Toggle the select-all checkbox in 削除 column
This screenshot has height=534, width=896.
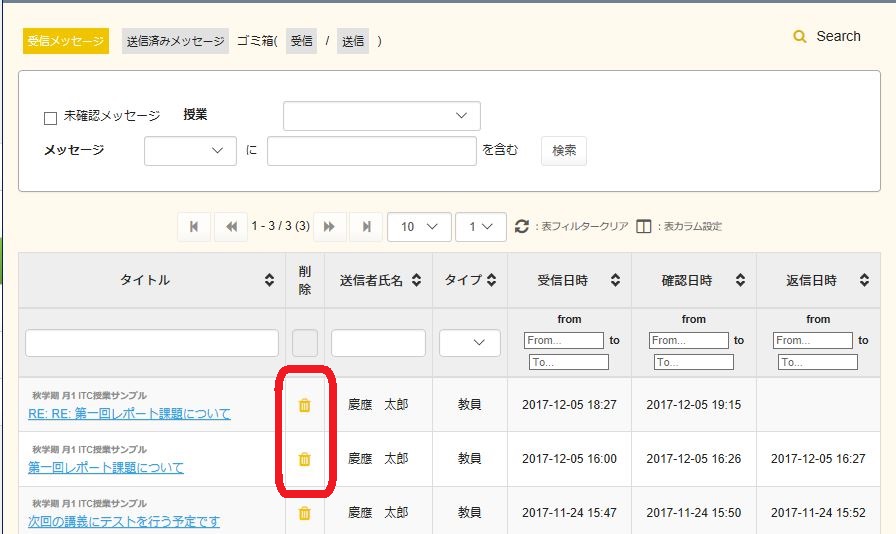[x=305, y=343]
